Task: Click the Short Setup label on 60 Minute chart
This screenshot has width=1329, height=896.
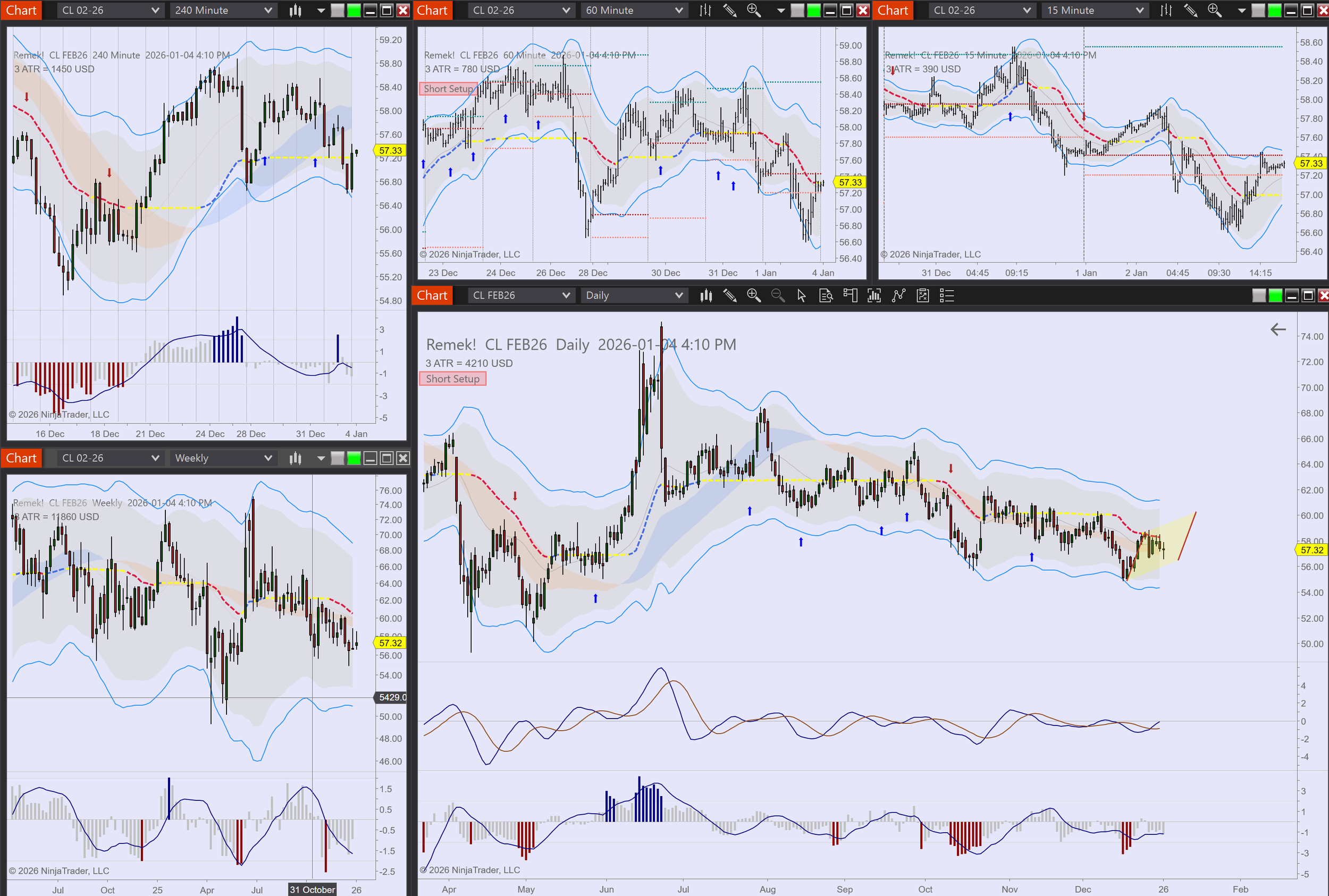Action: tap(448, 89)
